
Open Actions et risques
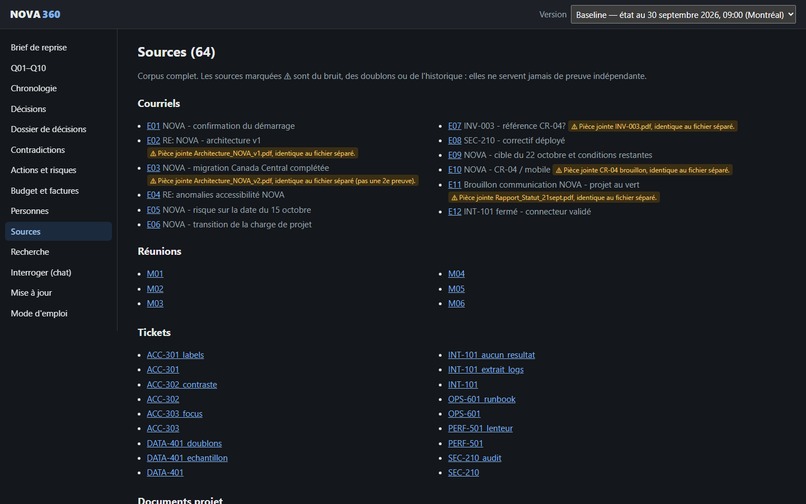point(59,170)
